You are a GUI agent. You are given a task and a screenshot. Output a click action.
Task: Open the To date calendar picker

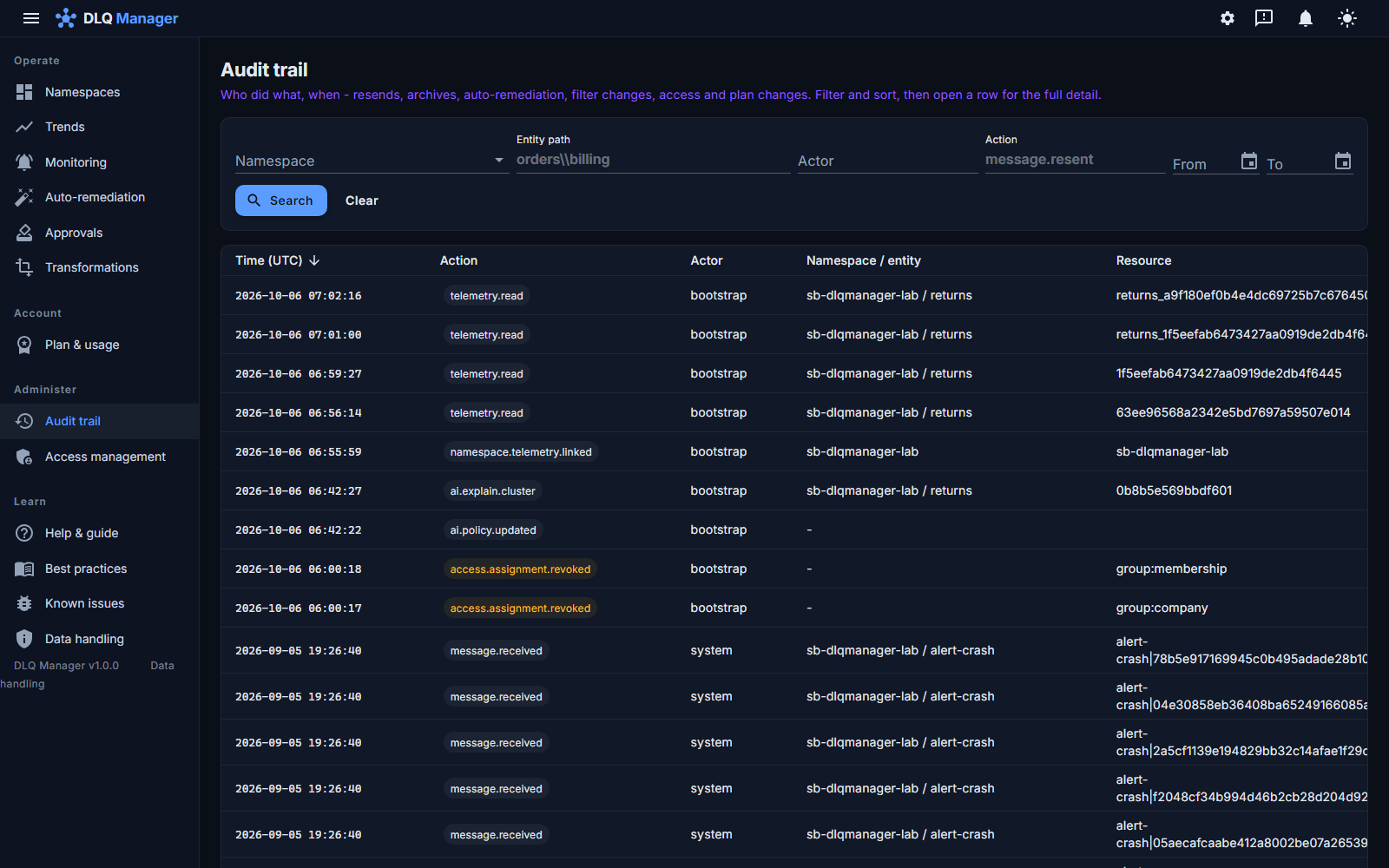point(1343,161)
